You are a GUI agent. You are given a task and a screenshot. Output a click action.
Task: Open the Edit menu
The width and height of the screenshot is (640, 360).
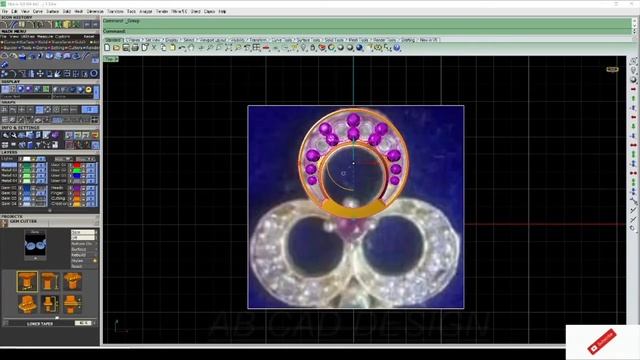14,11
